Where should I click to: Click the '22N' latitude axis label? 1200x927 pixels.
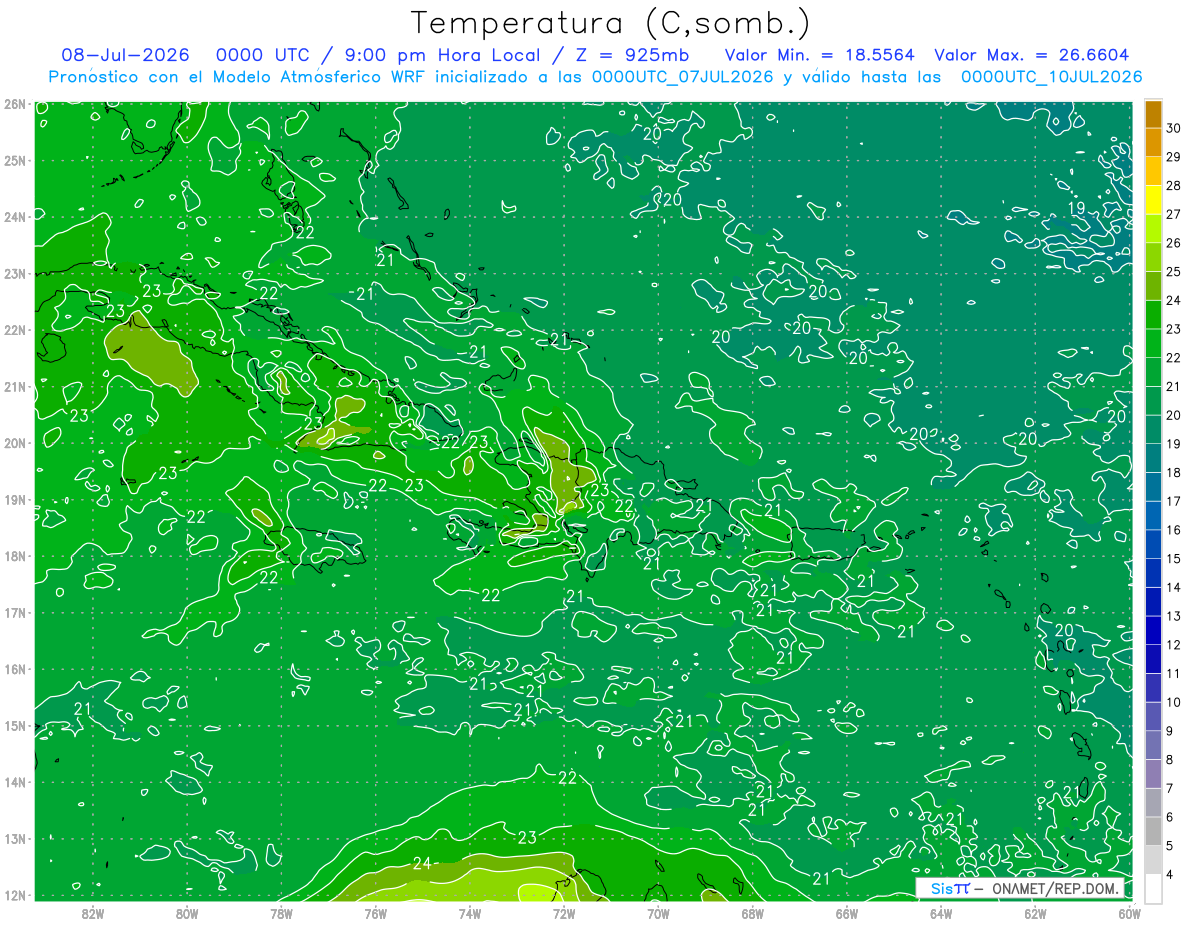pyautogui.click(x=14, y=330)
